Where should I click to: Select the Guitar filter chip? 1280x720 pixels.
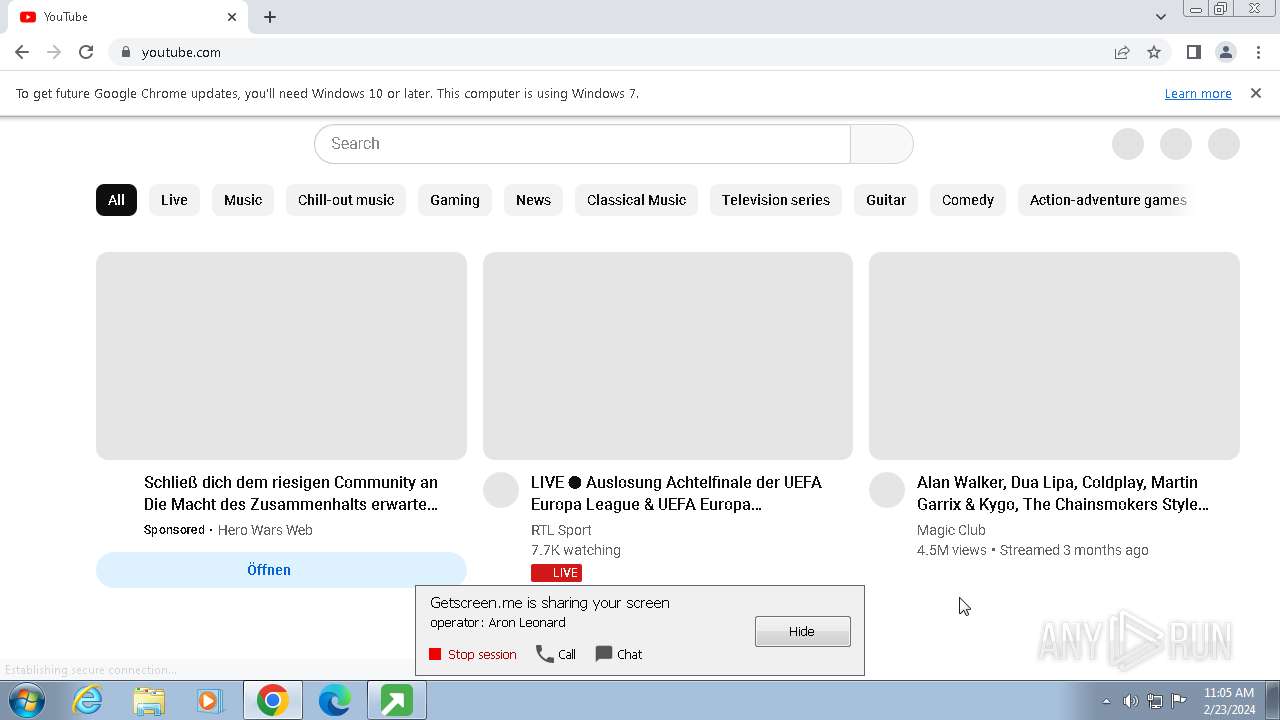click(886, 200)
